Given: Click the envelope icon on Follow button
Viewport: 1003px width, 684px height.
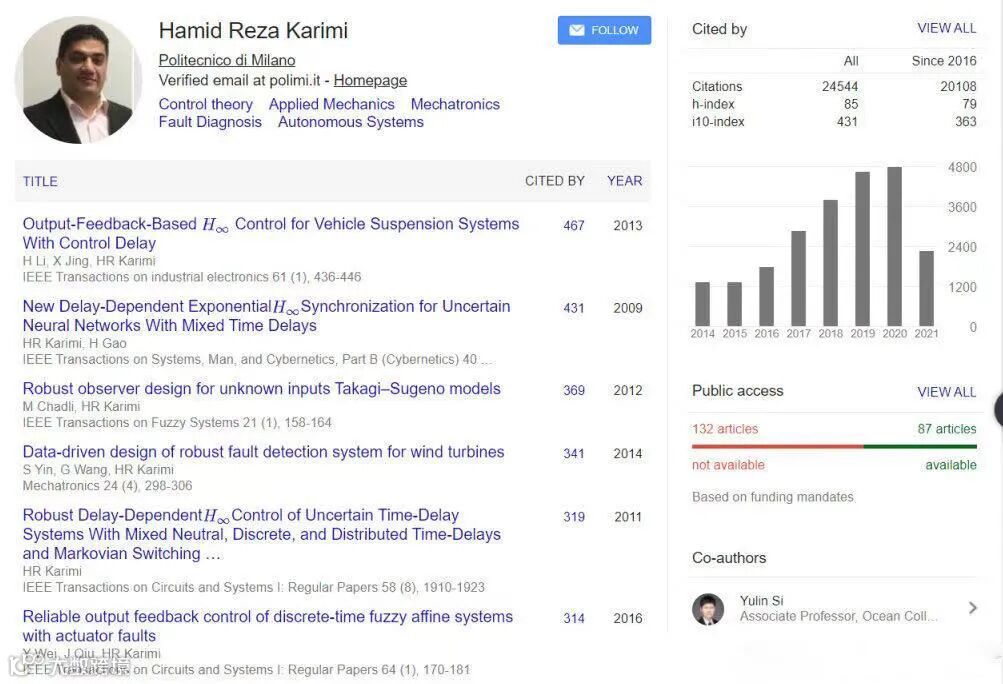Looking at the screenshot, I should 577,30.
